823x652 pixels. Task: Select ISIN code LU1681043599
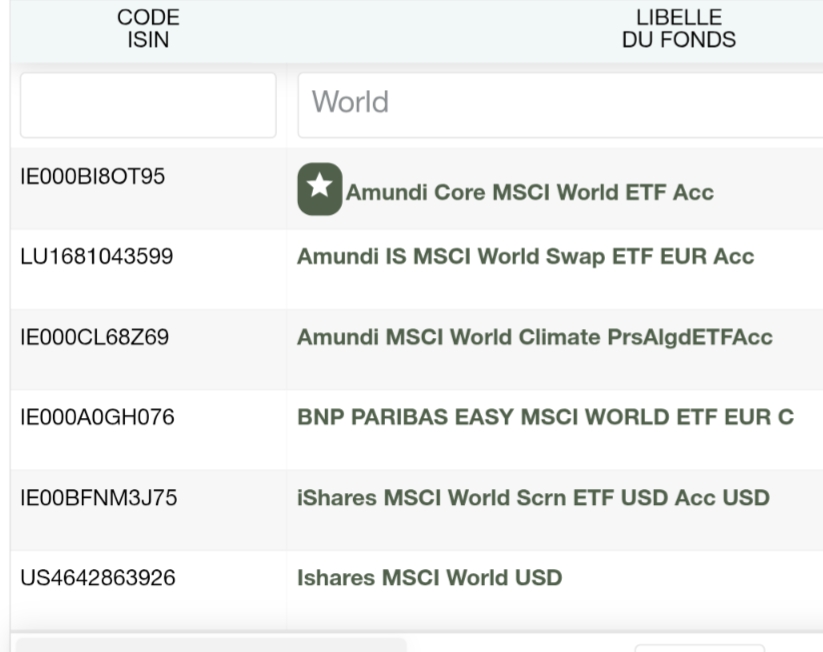pos(97,256)
